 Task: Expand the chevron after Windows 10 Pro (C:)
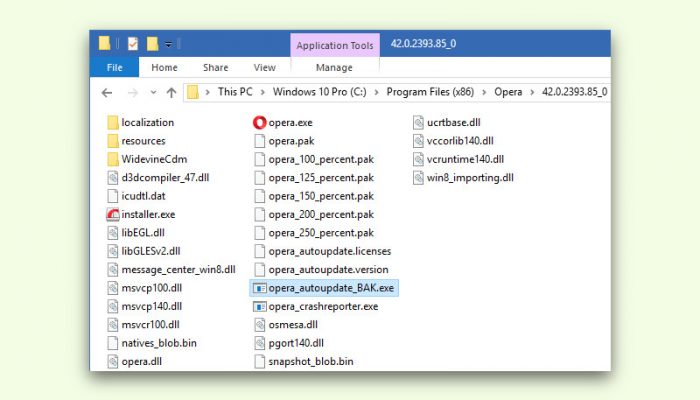[376, 92]
